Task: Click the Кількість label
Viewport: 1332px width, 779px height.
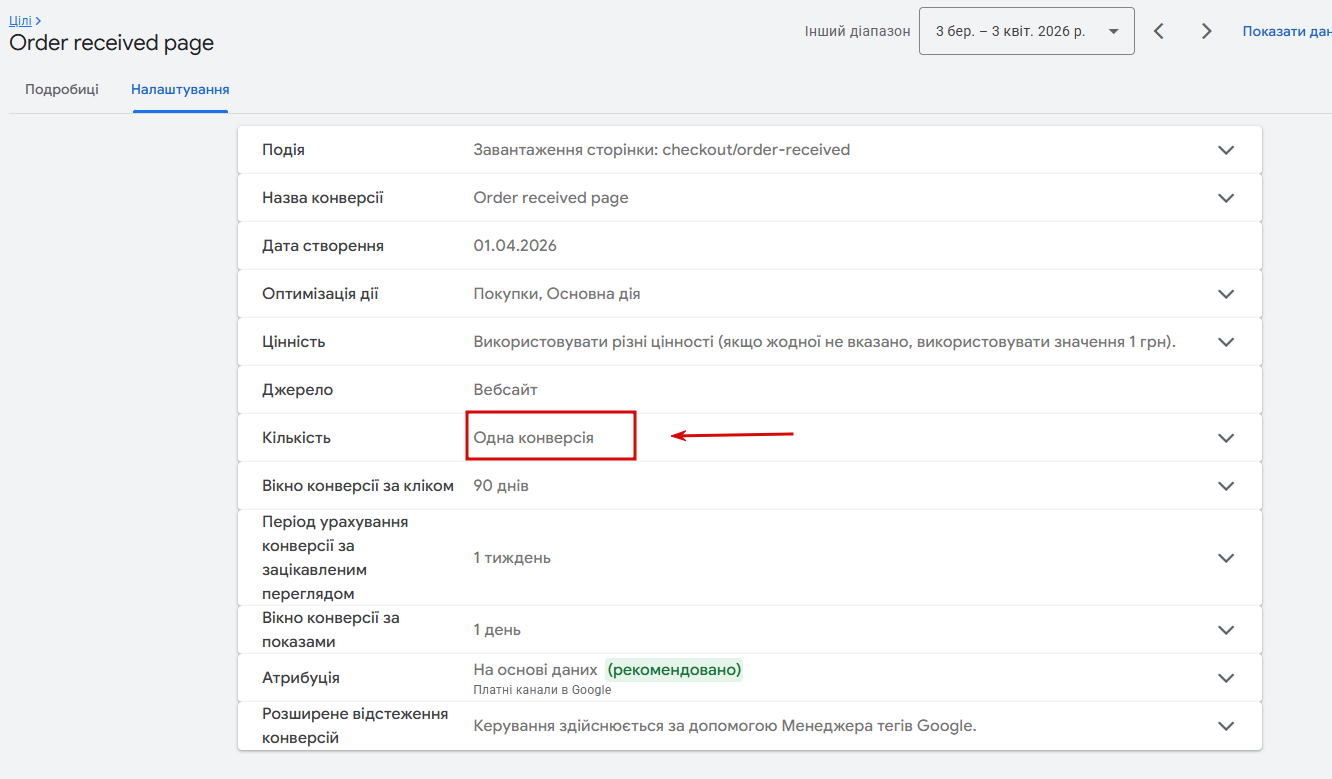Action: pyautogui.click(x=296, y=438)
